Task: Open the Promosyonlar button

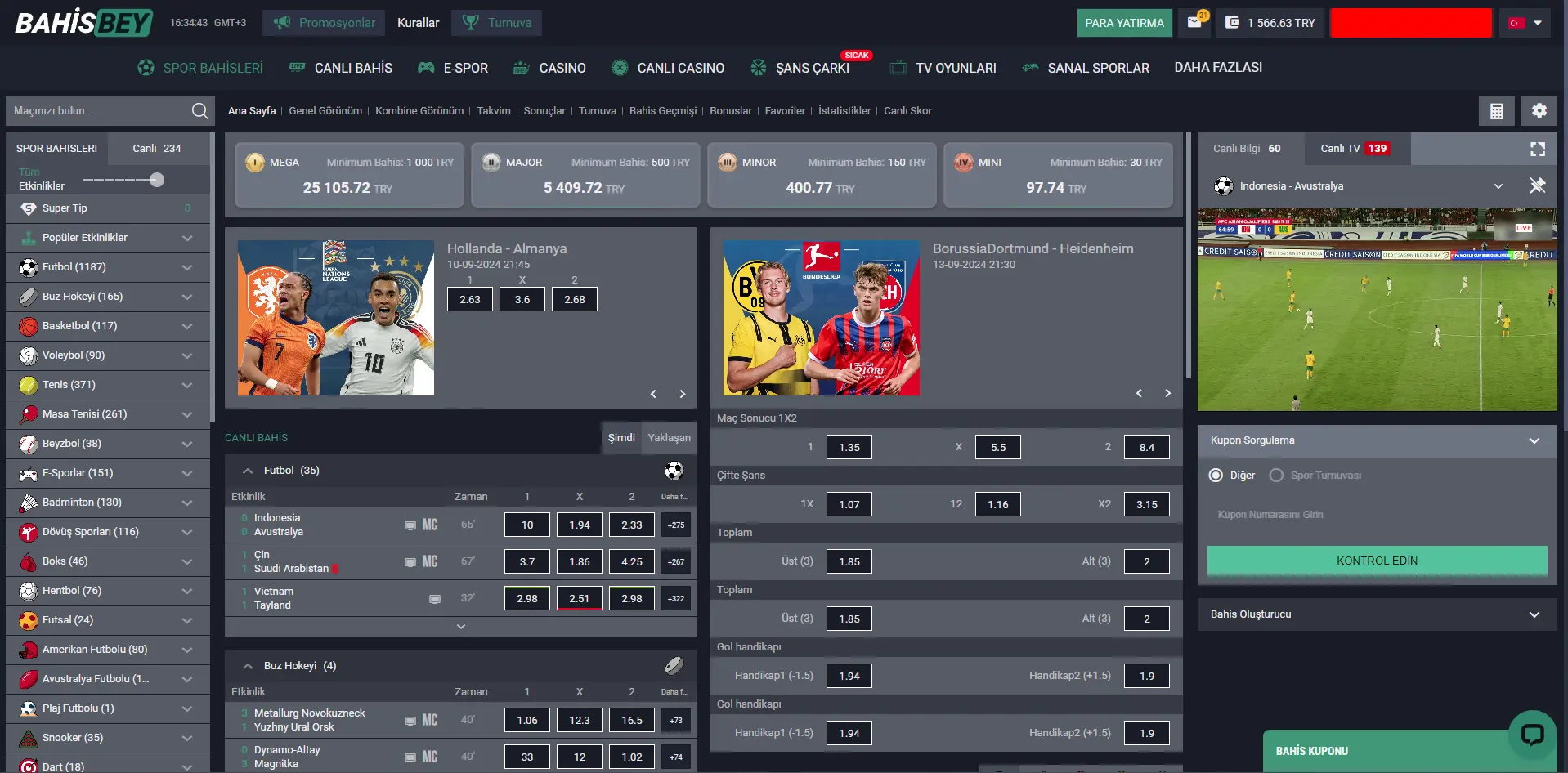Action: coord(324,23)
